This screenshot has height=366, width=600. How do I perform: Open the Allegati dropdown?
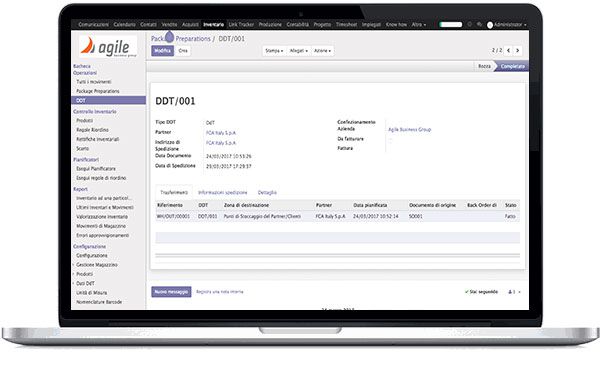(x=298, y=51)
